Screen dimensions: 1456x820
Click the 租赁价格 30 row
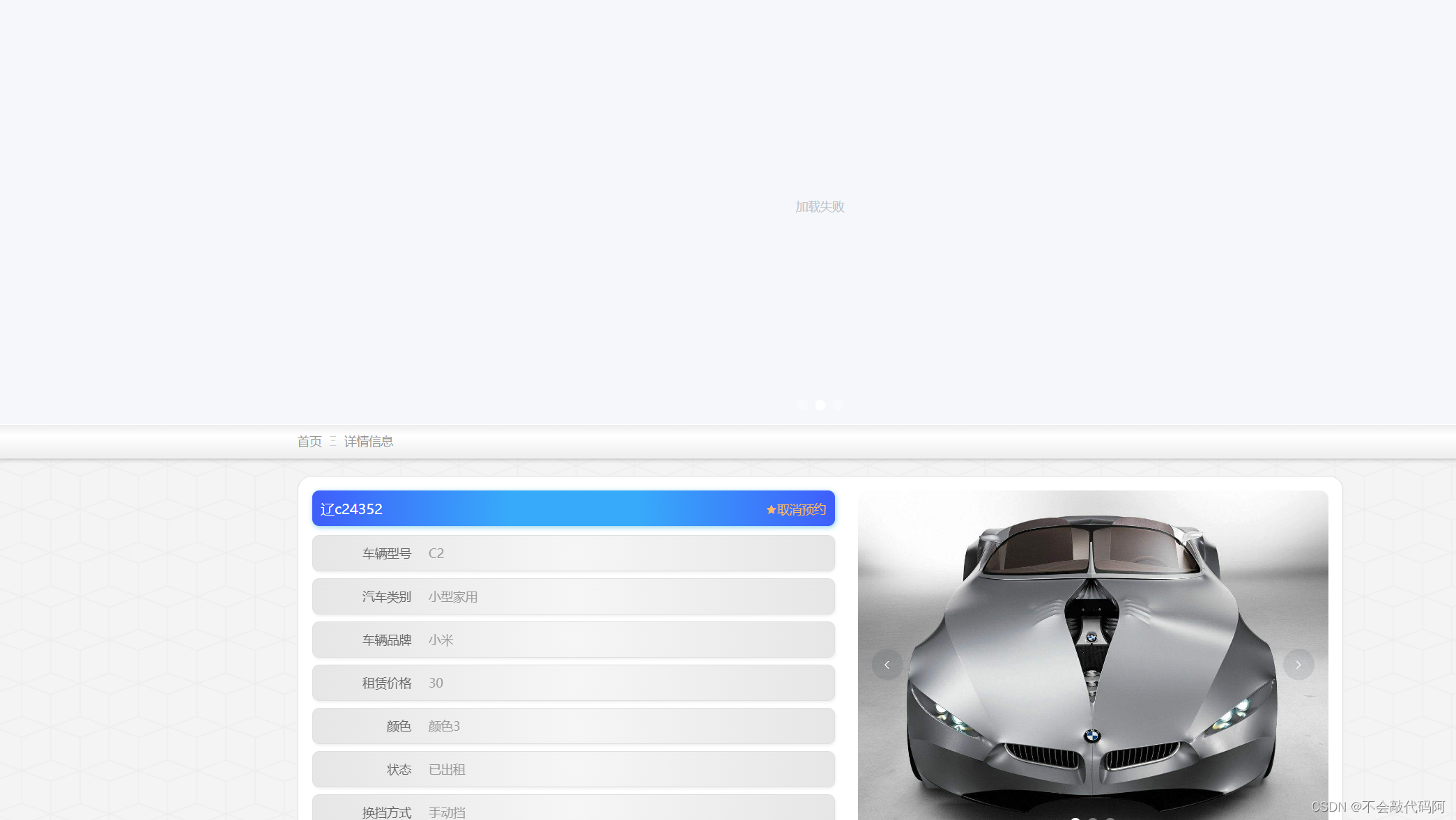(573, 683)
